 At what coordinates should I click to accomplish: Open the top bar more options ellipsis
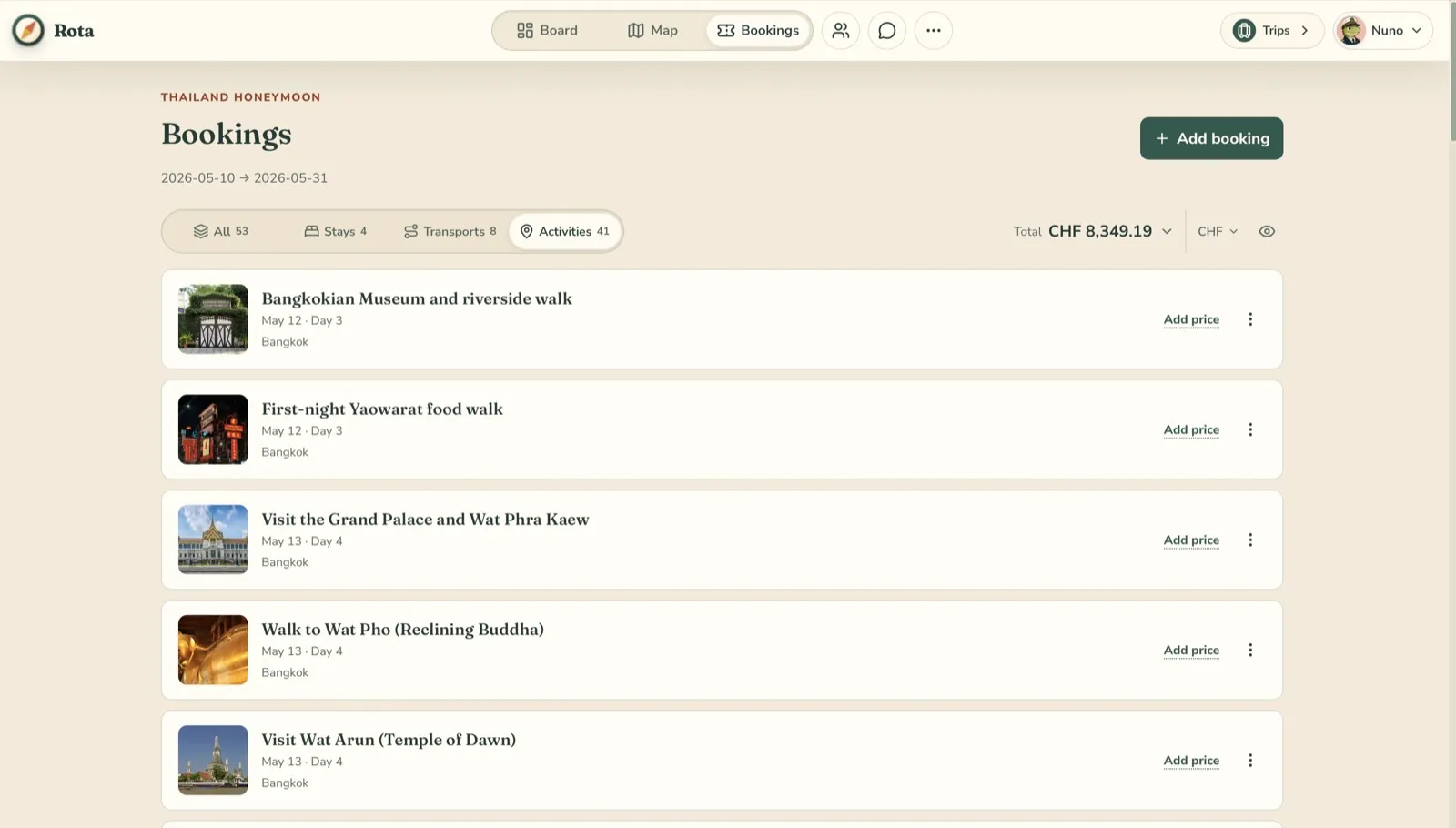click(934, 30)
